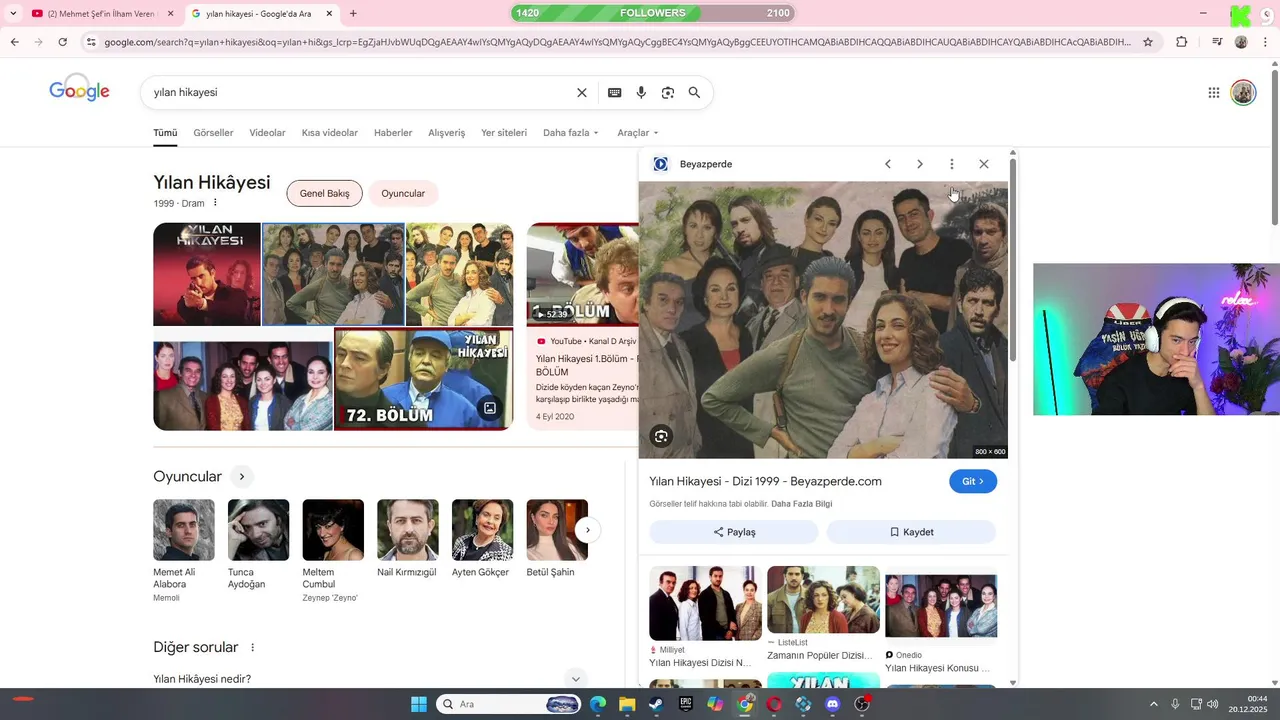The height and width of the screenshot is (720, 1280).
Task: Switch to the Yer siteleri tab
Action: tap(504, 133)
